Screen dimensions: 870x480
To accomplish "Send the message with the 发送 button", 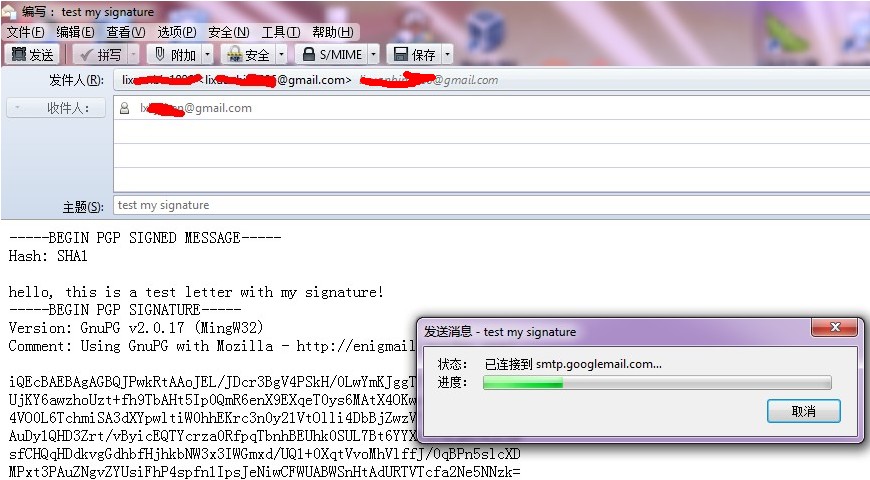I will 32,54.
